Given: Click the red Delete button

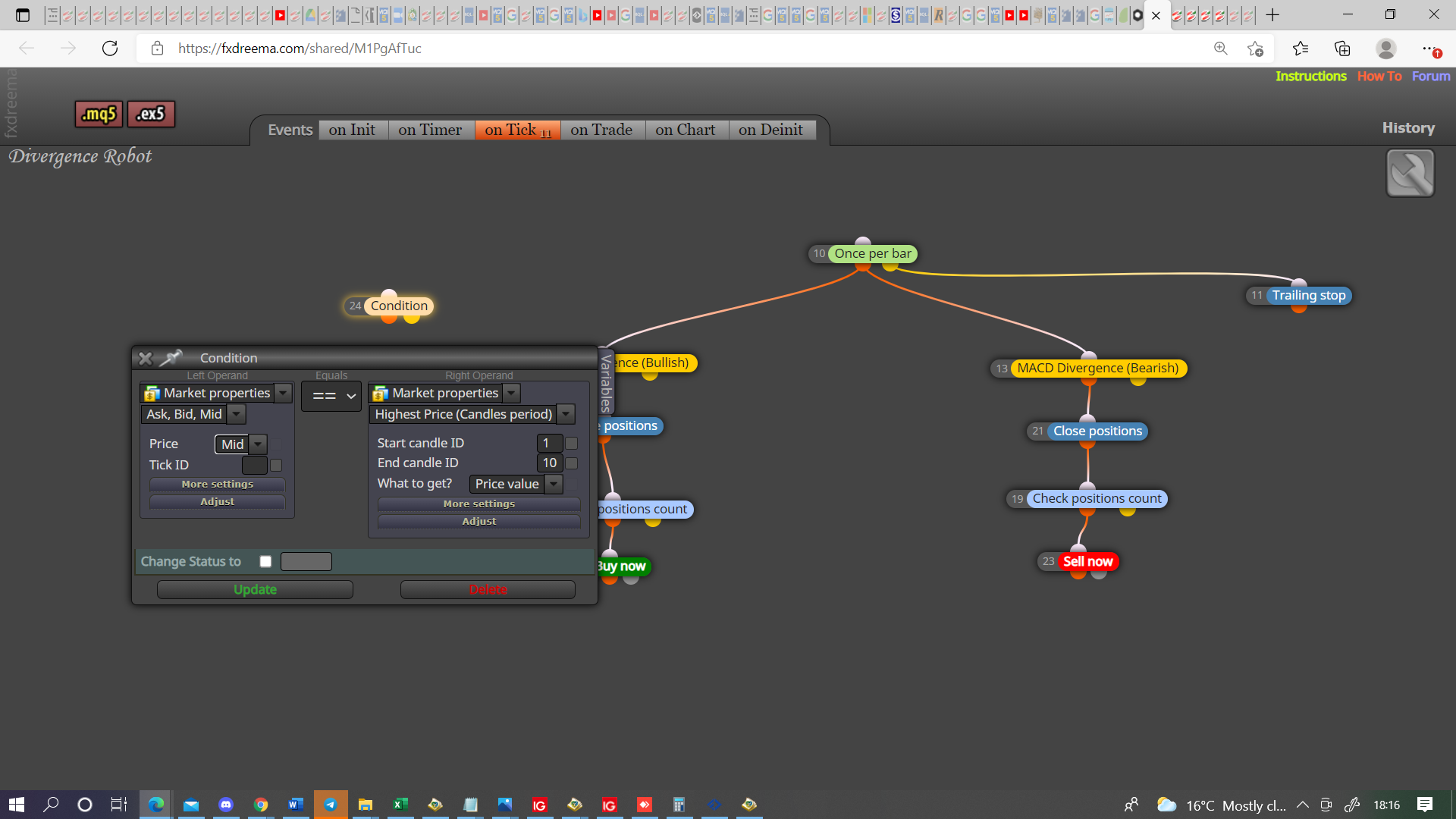Looking at the screenshot, I should coord(488,589).
